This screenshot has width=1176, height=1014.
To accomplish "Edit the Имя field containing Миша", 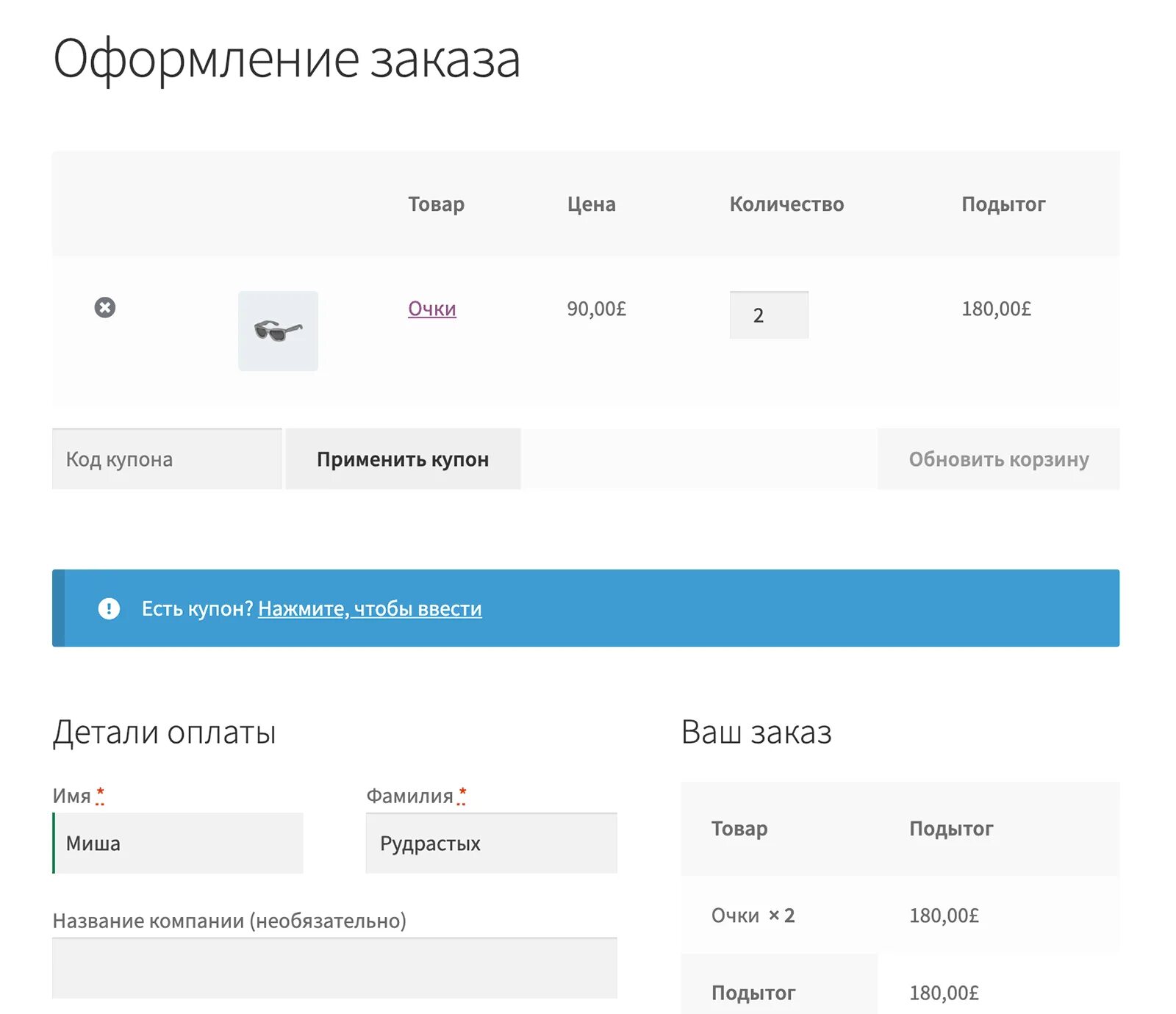I will pos(178,843).
